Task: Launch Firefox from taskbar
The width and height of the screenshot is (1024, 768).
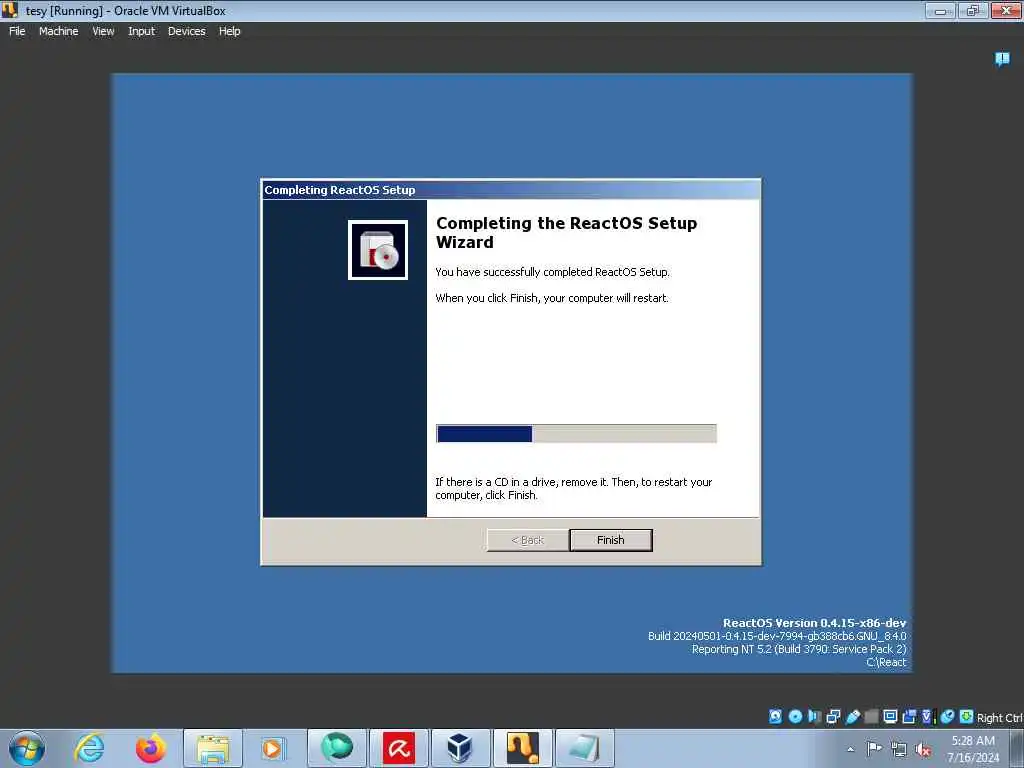Action: tap(150, 748)
